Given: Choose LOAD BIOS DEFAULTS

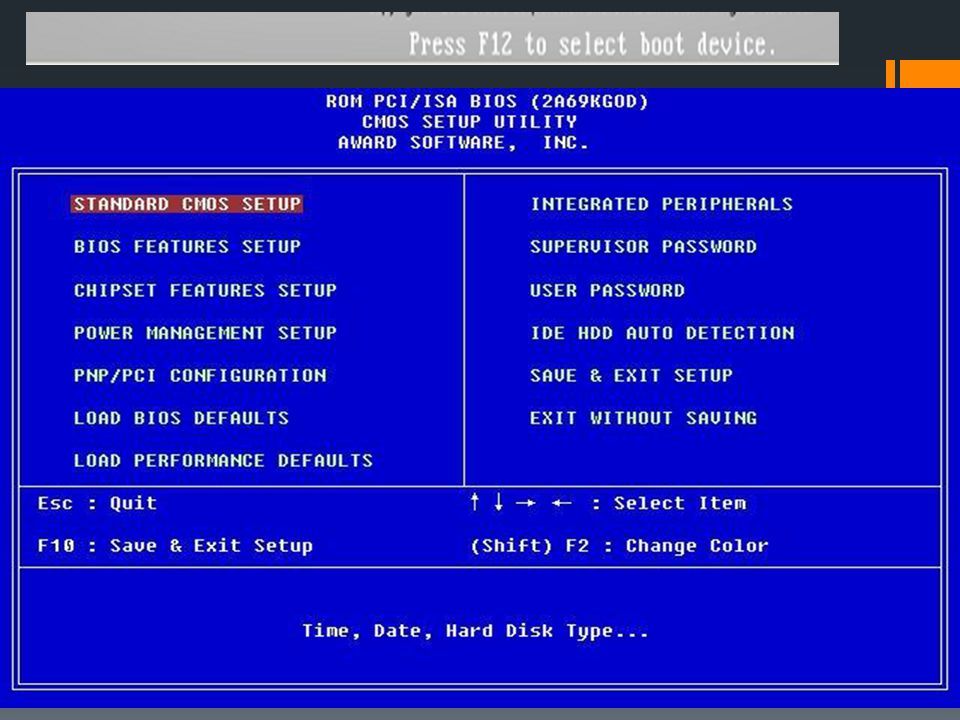Looking at the screenshot, I should [181, 418].
